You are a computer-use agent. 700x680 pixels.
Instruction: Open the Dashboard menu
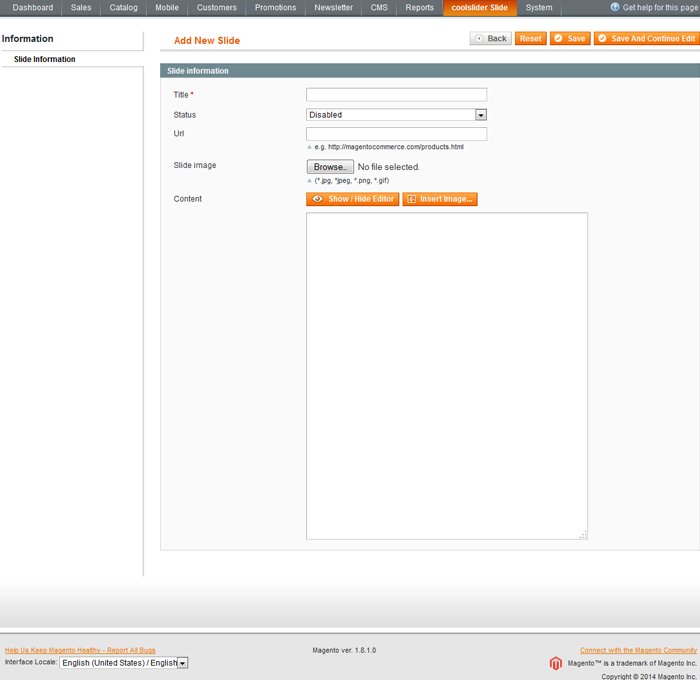[x=33, y=8]
